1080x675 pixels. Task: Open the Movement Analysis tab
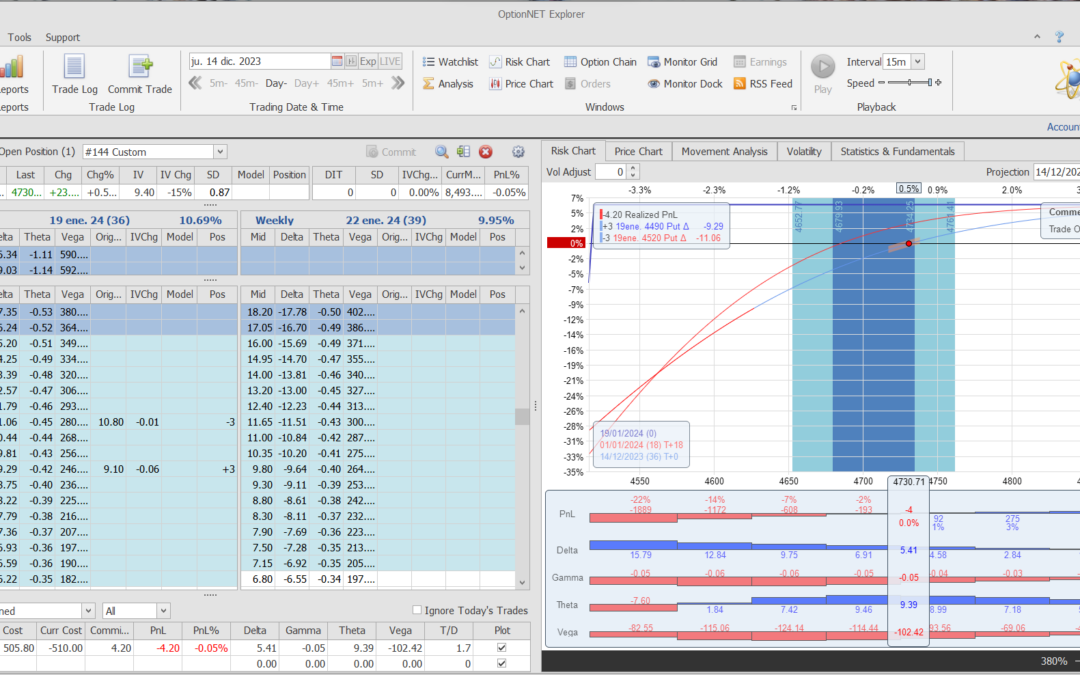click(725, 151)
